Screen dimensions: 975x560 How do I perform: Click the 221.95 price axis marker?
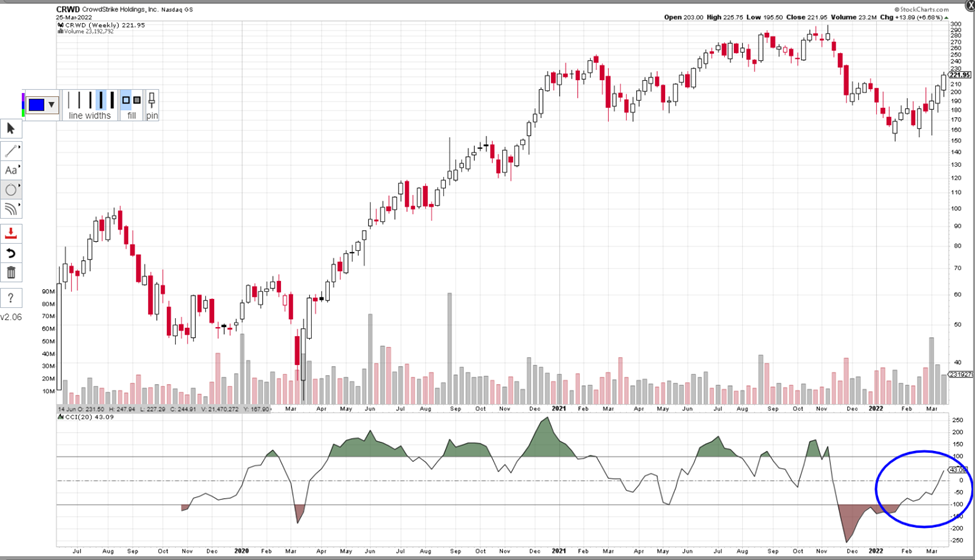point(960,75)
